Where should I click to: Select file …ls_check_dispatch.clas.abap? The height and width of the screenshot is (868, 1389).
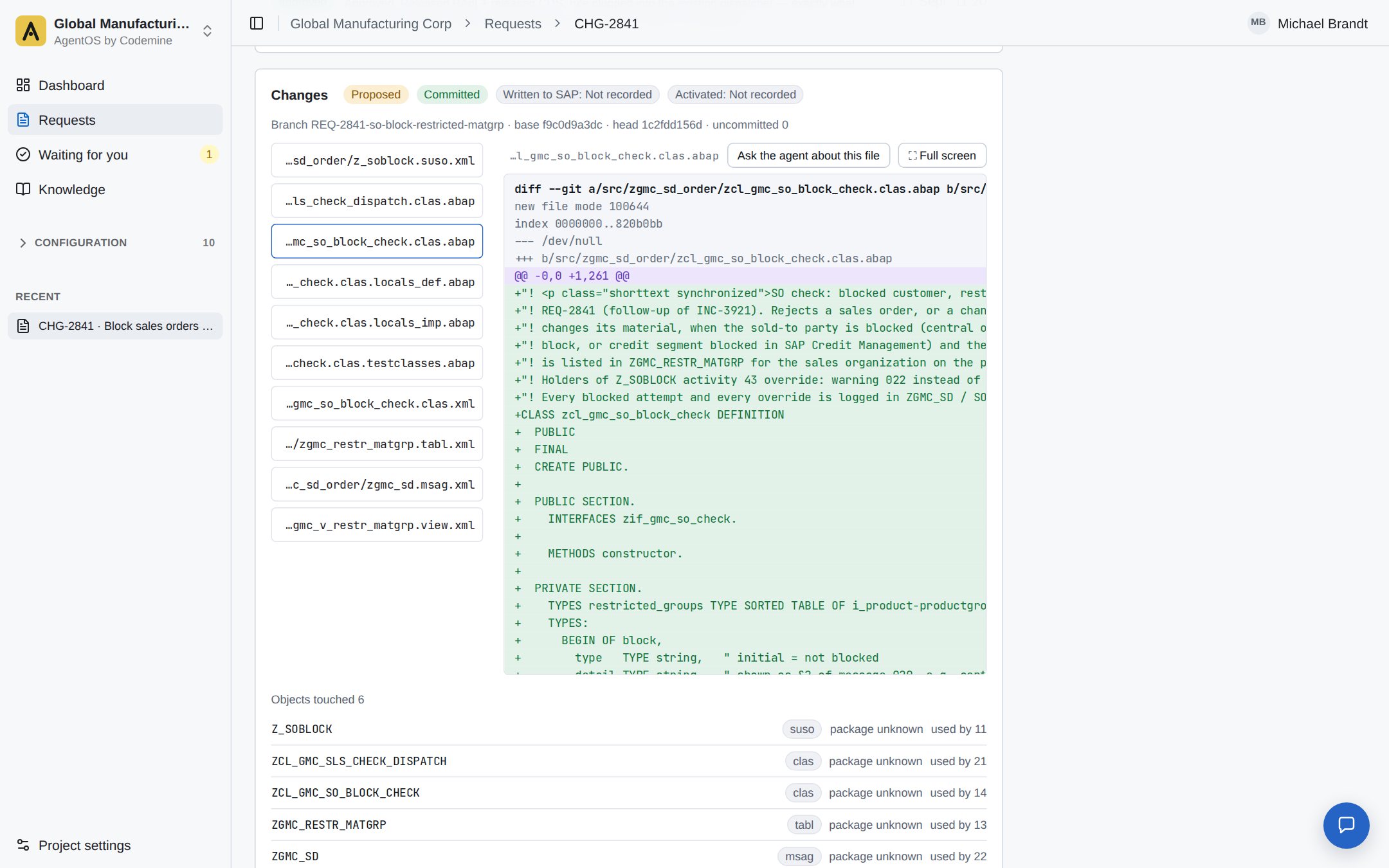[377, 201]
